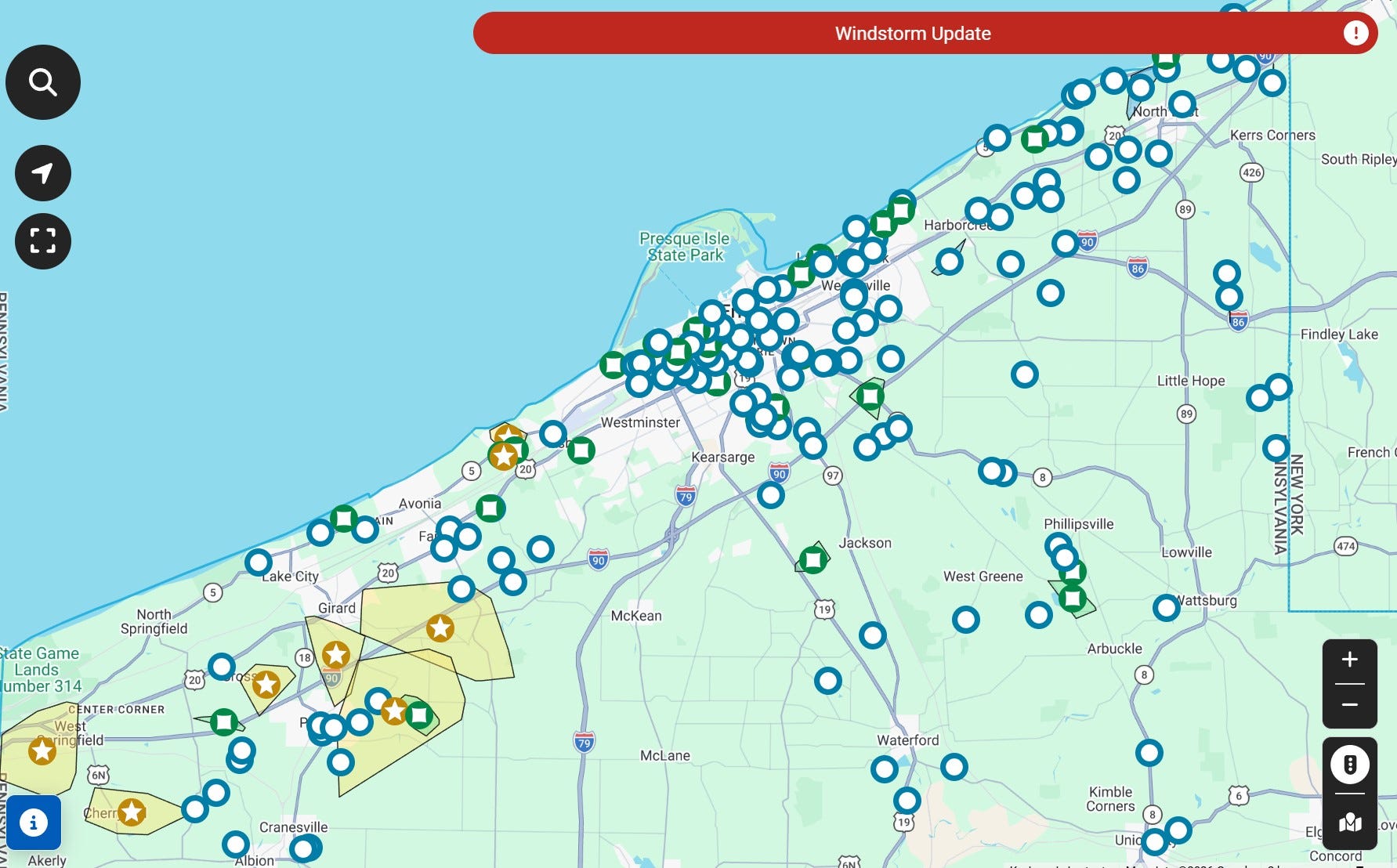Open the blue info panel button
Image resolution: width=1397 pixels, height=868 pixels.
point(34,823)
